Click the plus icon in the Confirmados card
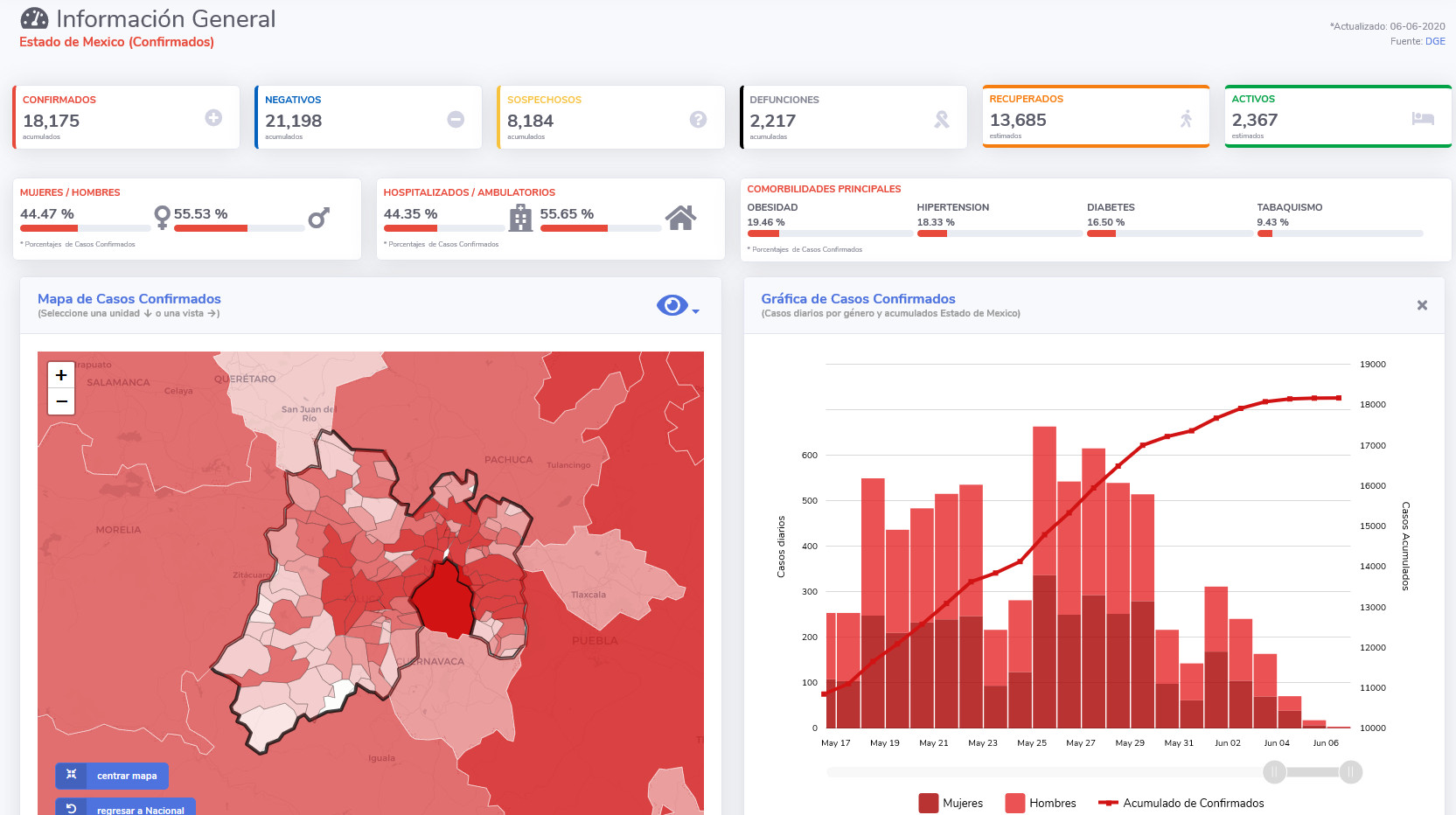The height and width of the screenshot is (815, 1456). click(213, 117)
